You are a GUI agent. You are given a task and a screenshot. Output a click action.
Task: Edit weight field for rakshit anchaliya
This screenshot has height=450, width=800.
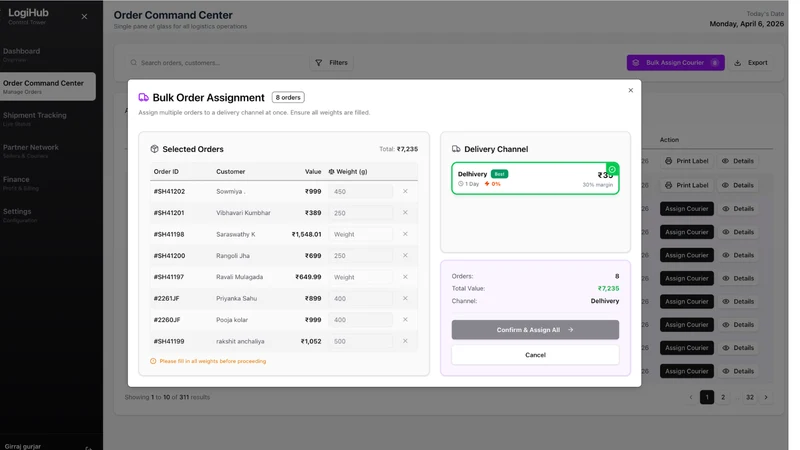pyautogui.click(x=360, y=342)
